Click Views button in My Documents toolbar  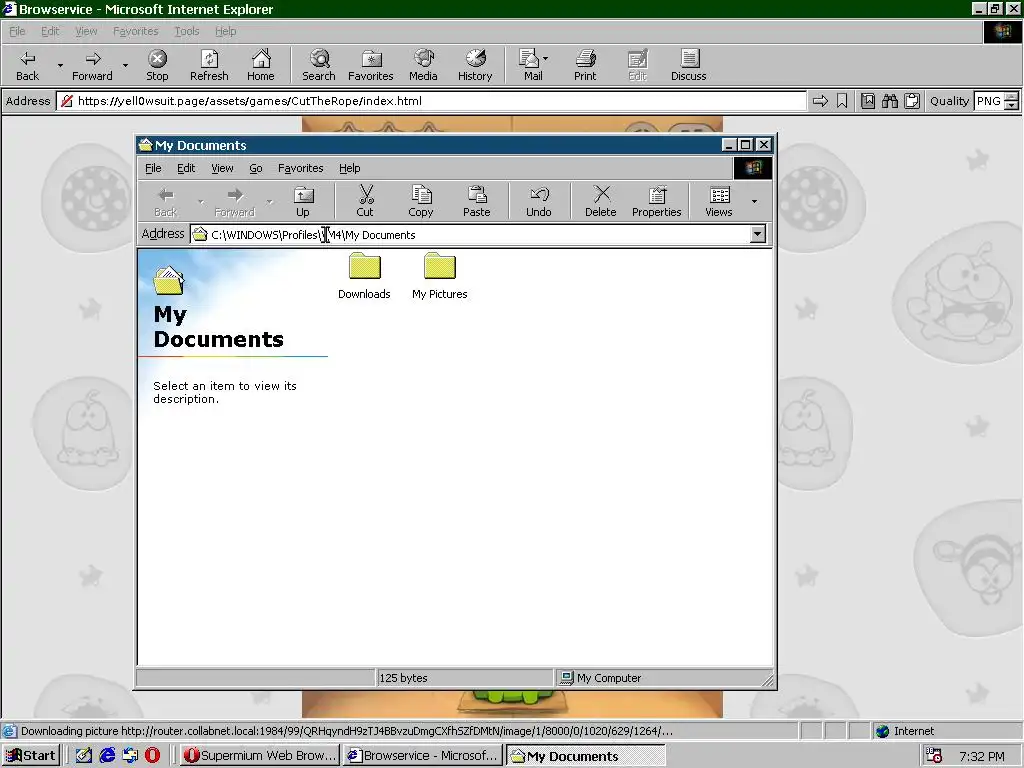[x=718, y=201]
